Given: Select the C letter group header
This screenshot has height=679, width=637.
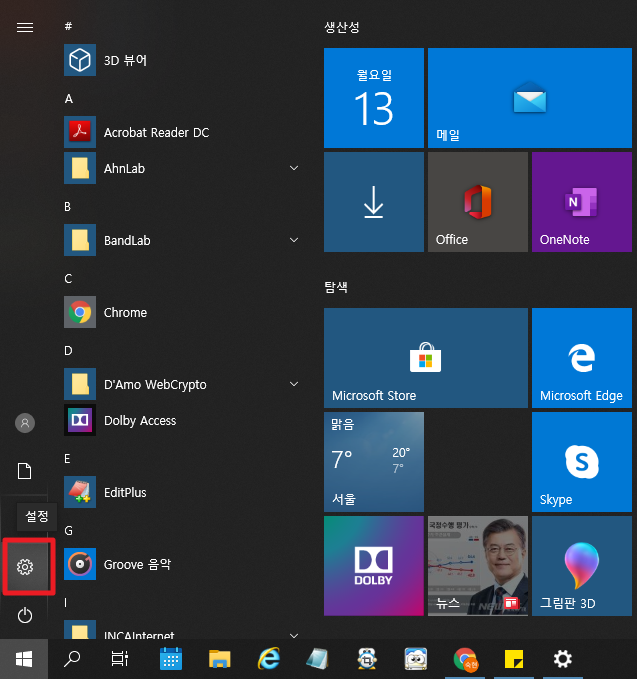Looking at the screenshot, I should pyautogui.click(x=68, y=278).
